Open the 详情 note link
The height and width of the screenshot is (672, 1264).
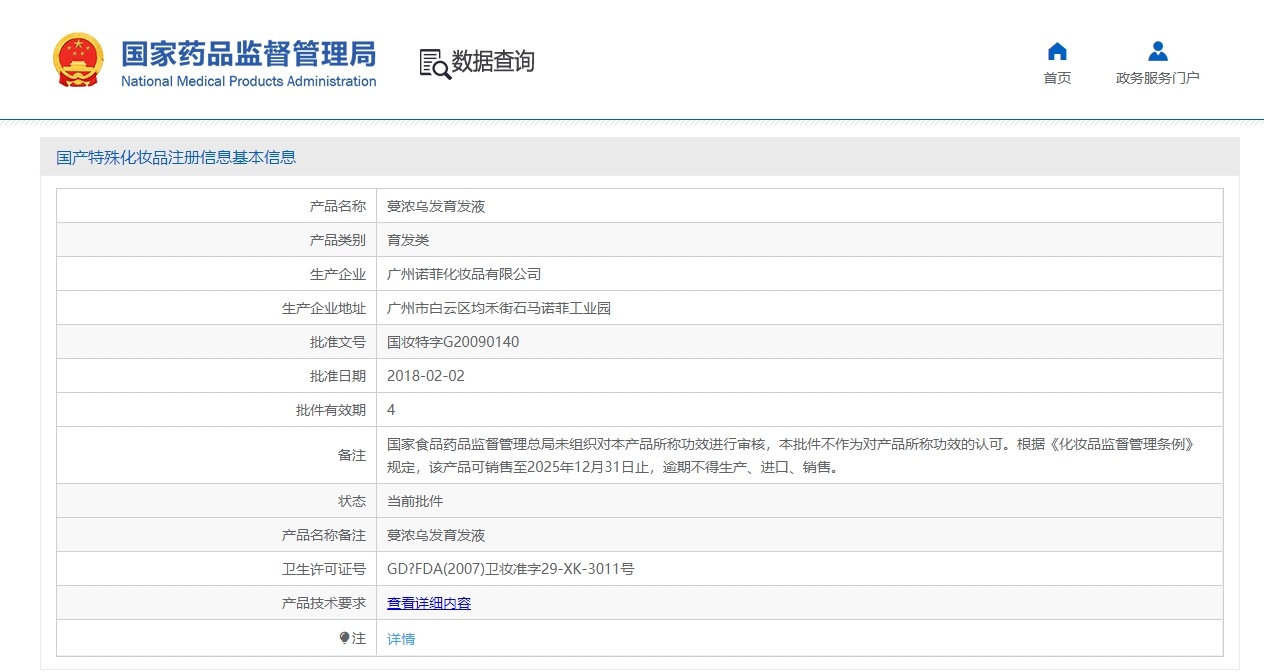(401, 639)
